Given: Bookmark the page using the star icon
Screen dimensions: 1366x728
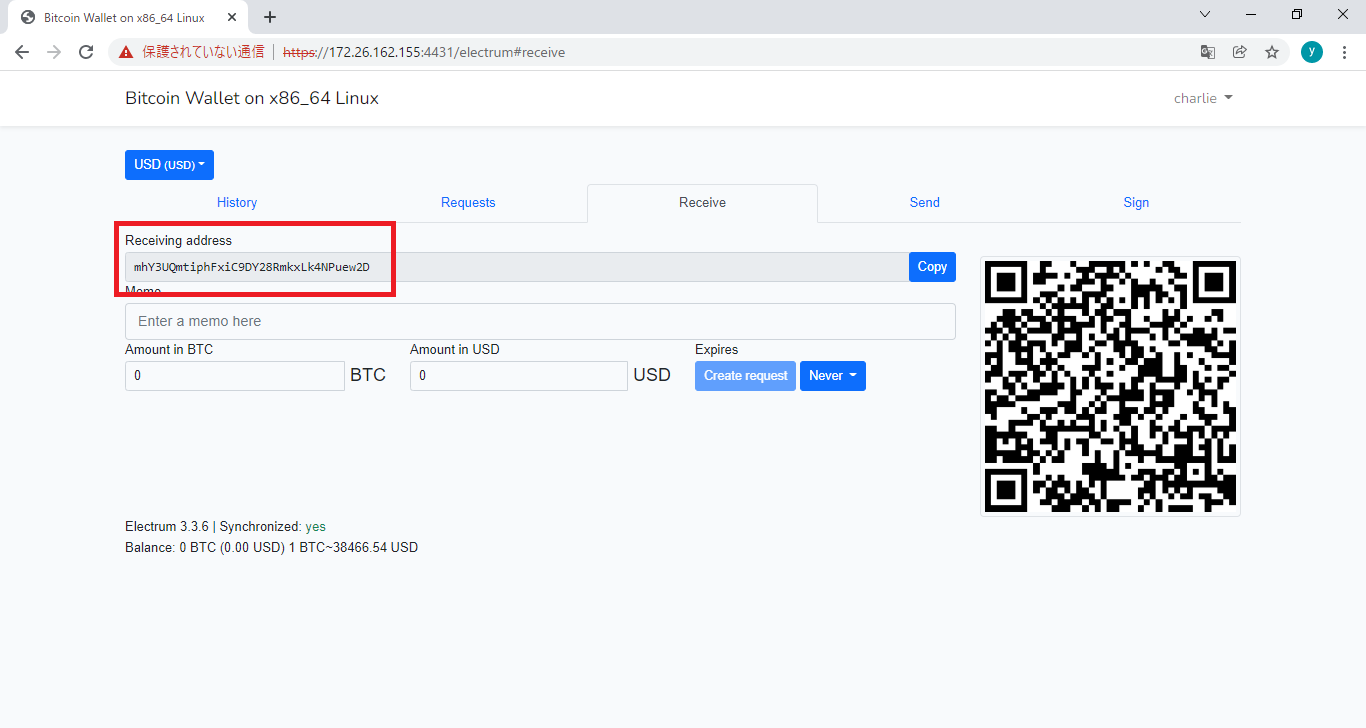Looking at the screenshot, I should tap(1271, 51).
